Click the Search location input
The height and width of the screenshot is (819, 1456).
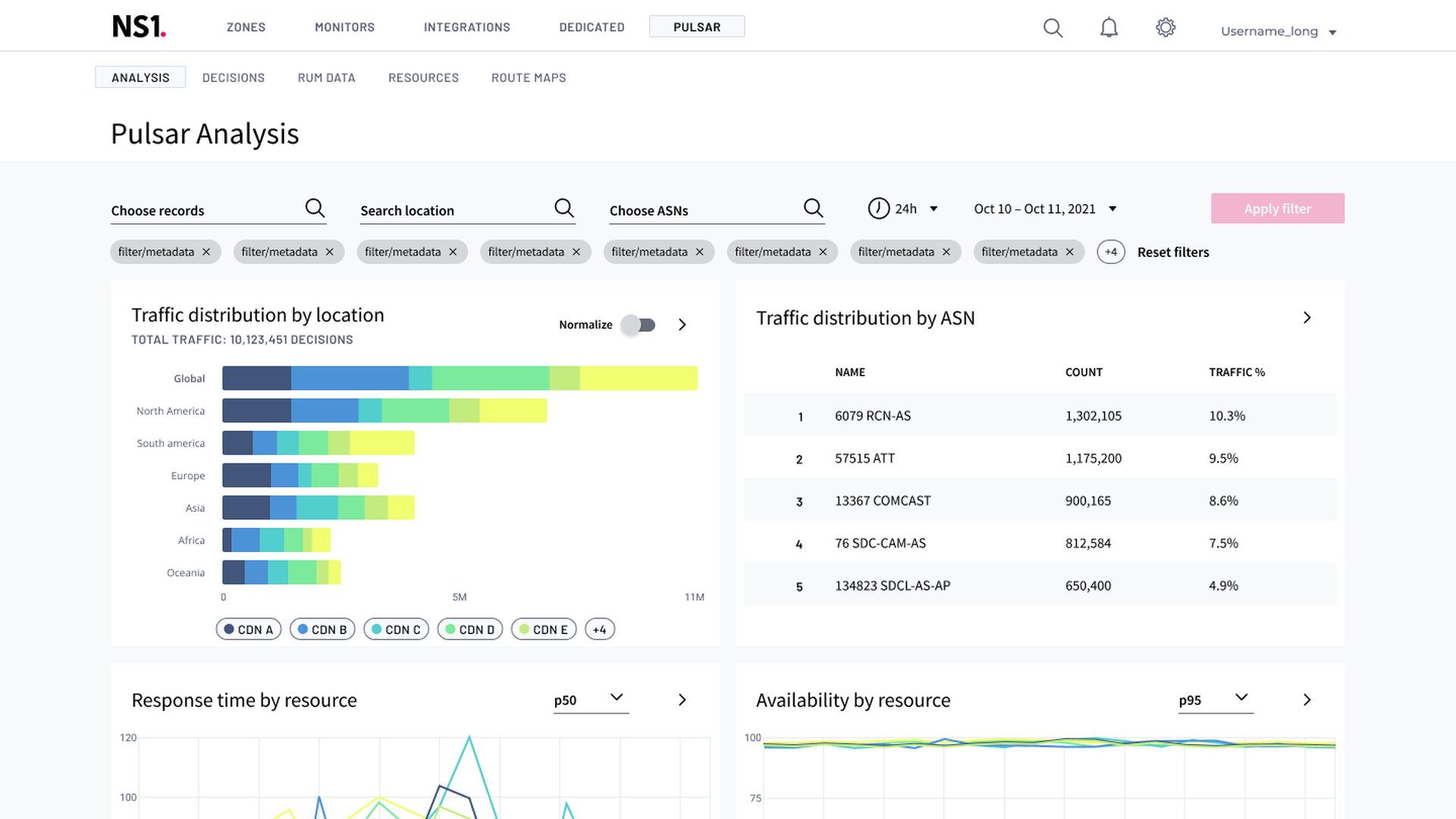(468, 209)
